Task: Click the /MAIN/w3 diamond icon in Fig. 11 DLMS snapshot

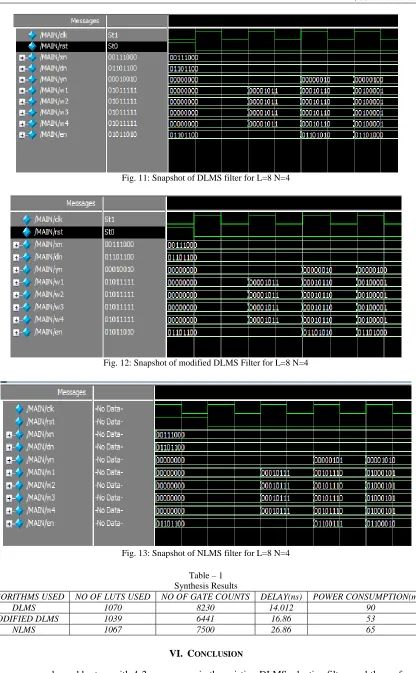Action: pyautogui.click(x=32, y=112)
